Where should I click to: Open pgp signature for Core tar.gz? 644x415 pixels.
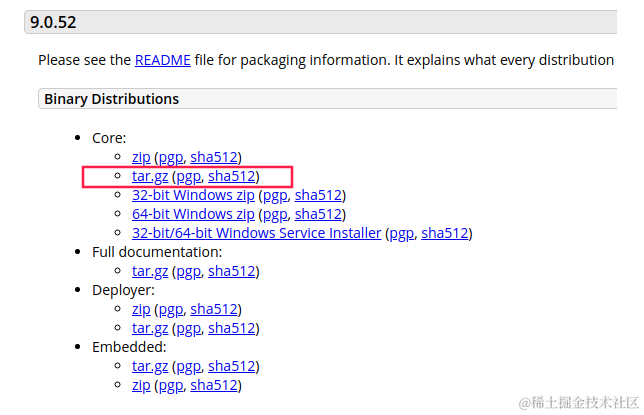189,176
